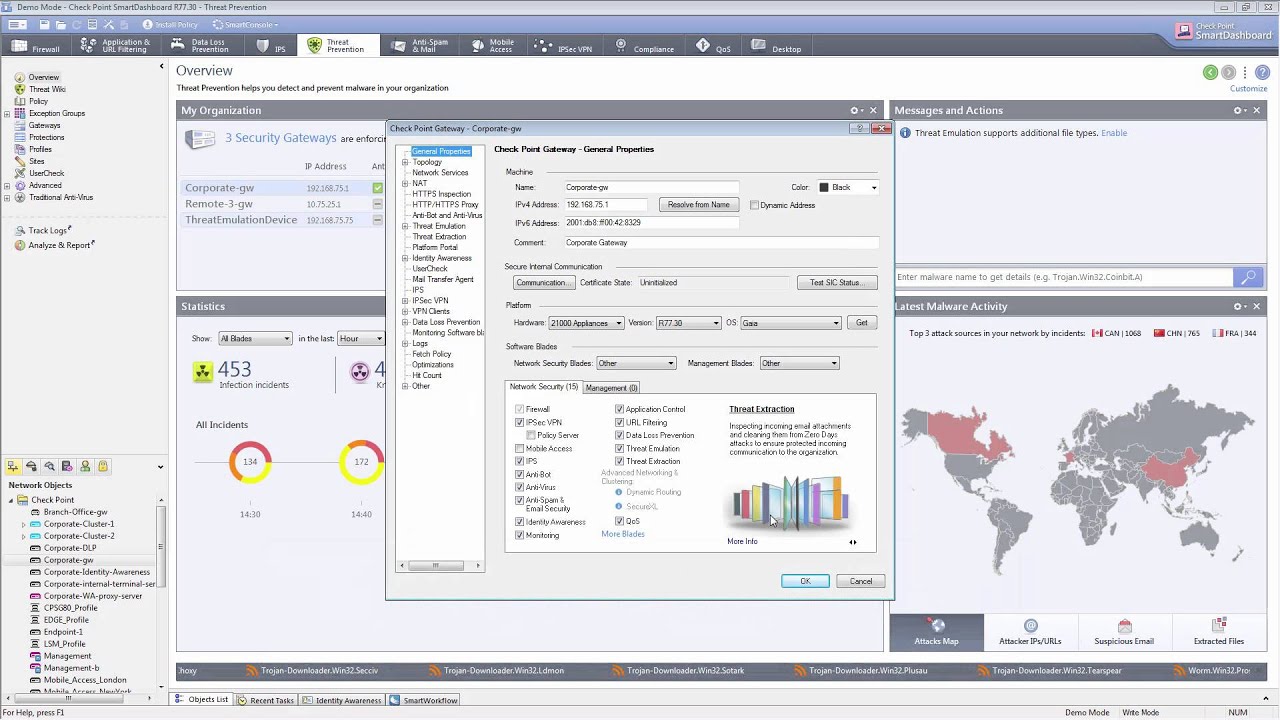
Task: Open the Attacks Map view
Action: 936,632
